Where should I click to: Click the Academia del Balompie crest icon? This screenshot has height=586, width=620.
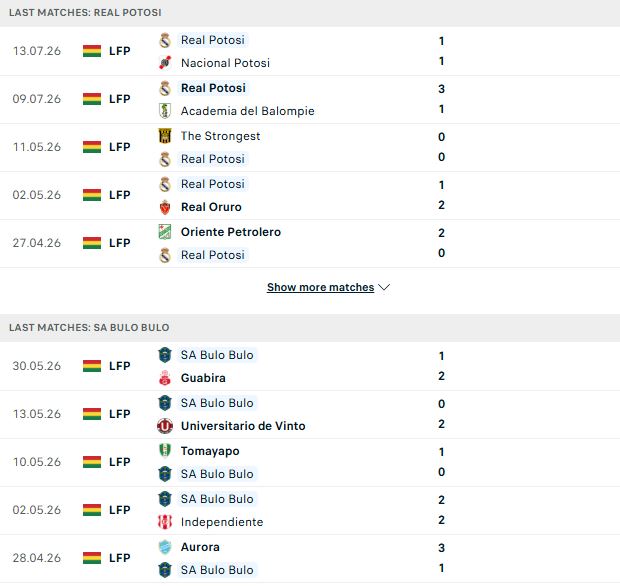click(165, 111)
